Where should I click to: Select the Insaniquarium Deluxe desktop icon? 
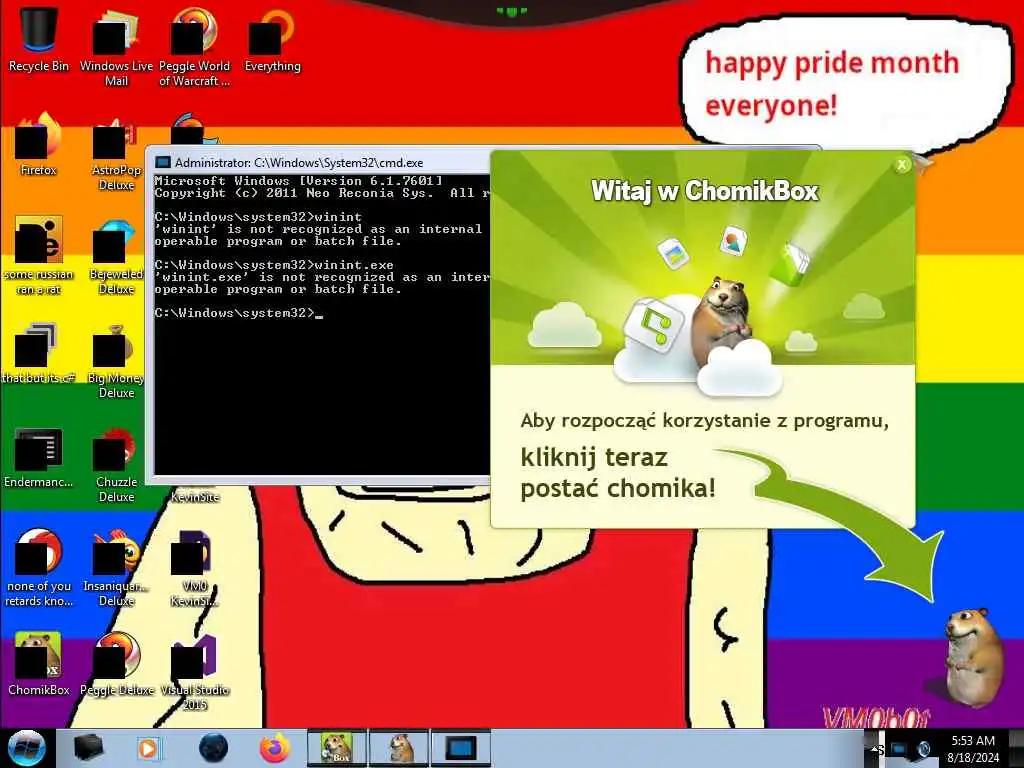click(116, 568)
